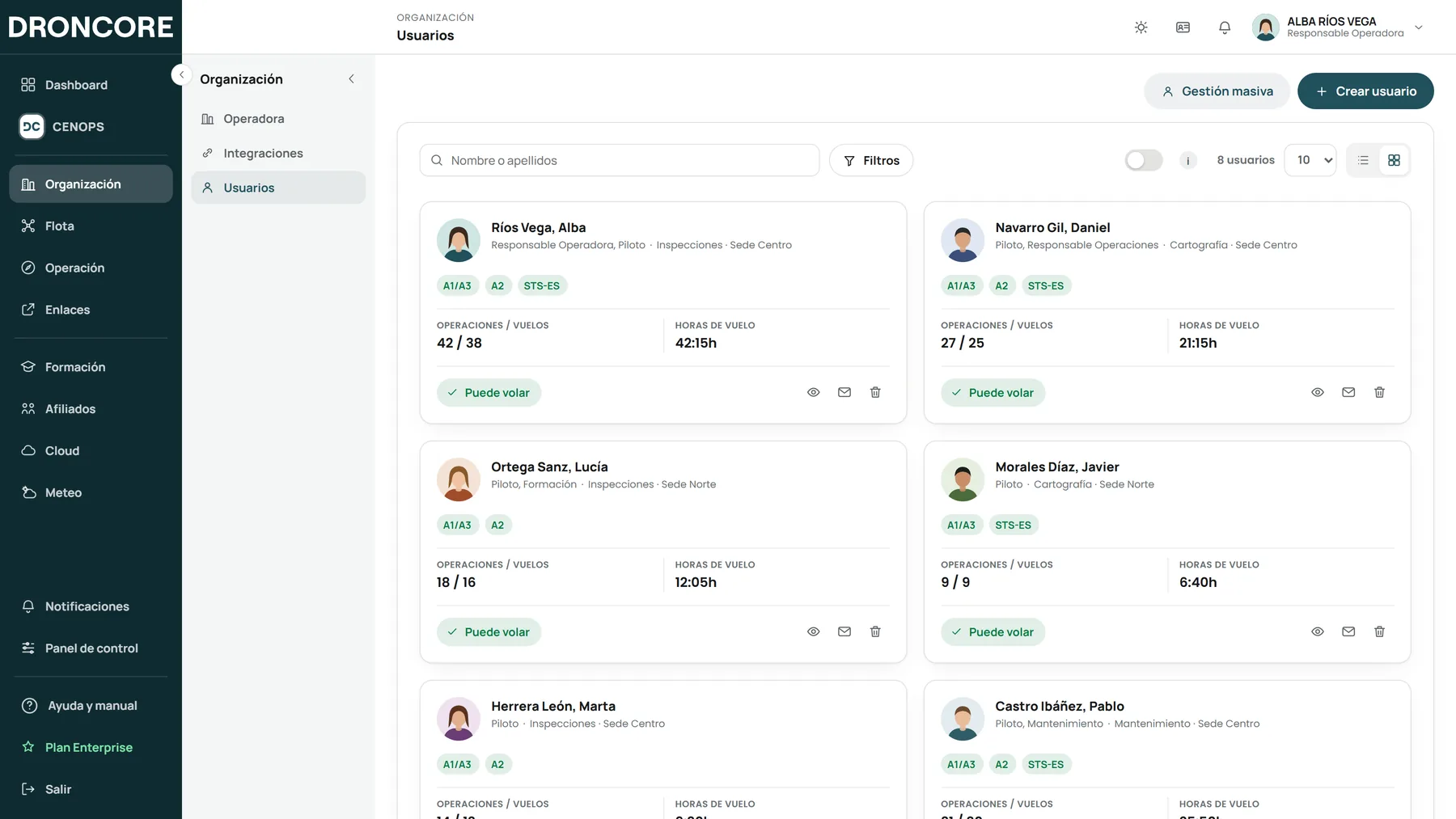Delete user Ortega Sanz, Lucía
Image resolution: width=1456 pixels, height=819 pixels.
pos(875,631)
